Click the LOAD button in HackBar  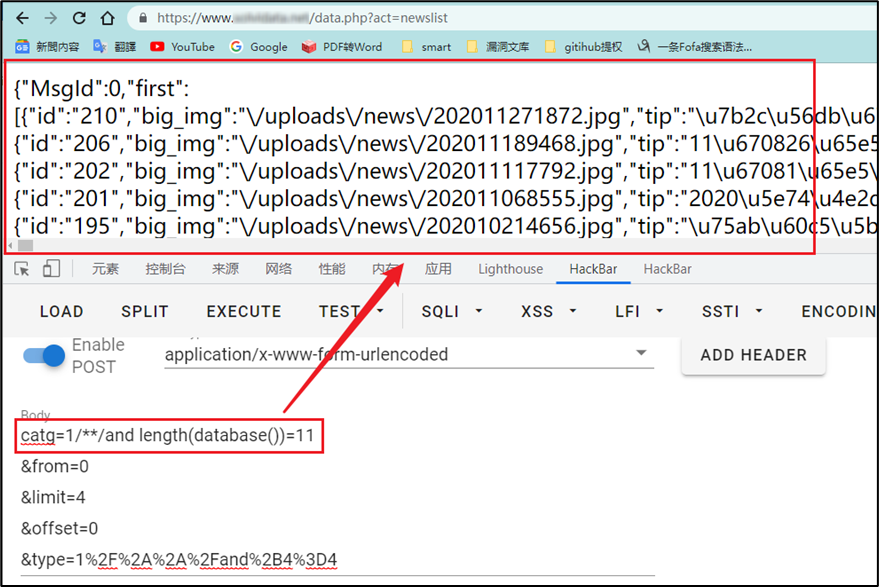[x=62, y=312]
